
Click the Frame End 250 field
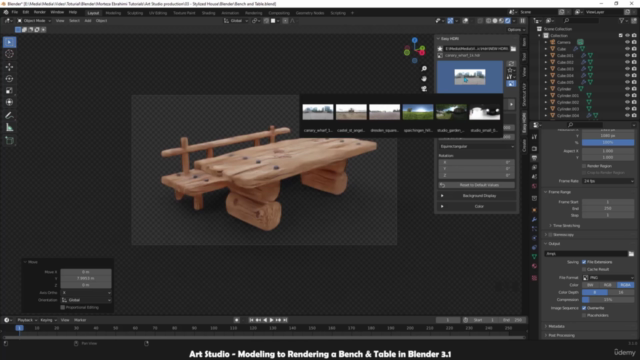tap(608, 209)
